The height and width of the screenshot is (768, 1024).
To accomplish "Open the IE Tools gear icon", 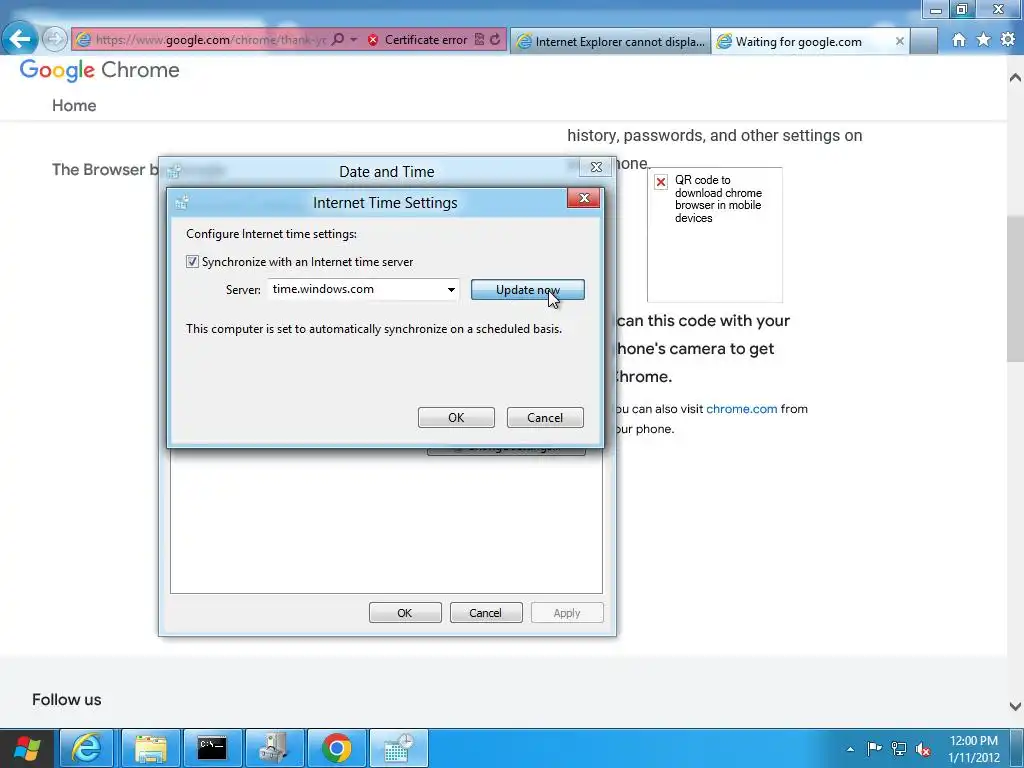I will coord(1008,40).
